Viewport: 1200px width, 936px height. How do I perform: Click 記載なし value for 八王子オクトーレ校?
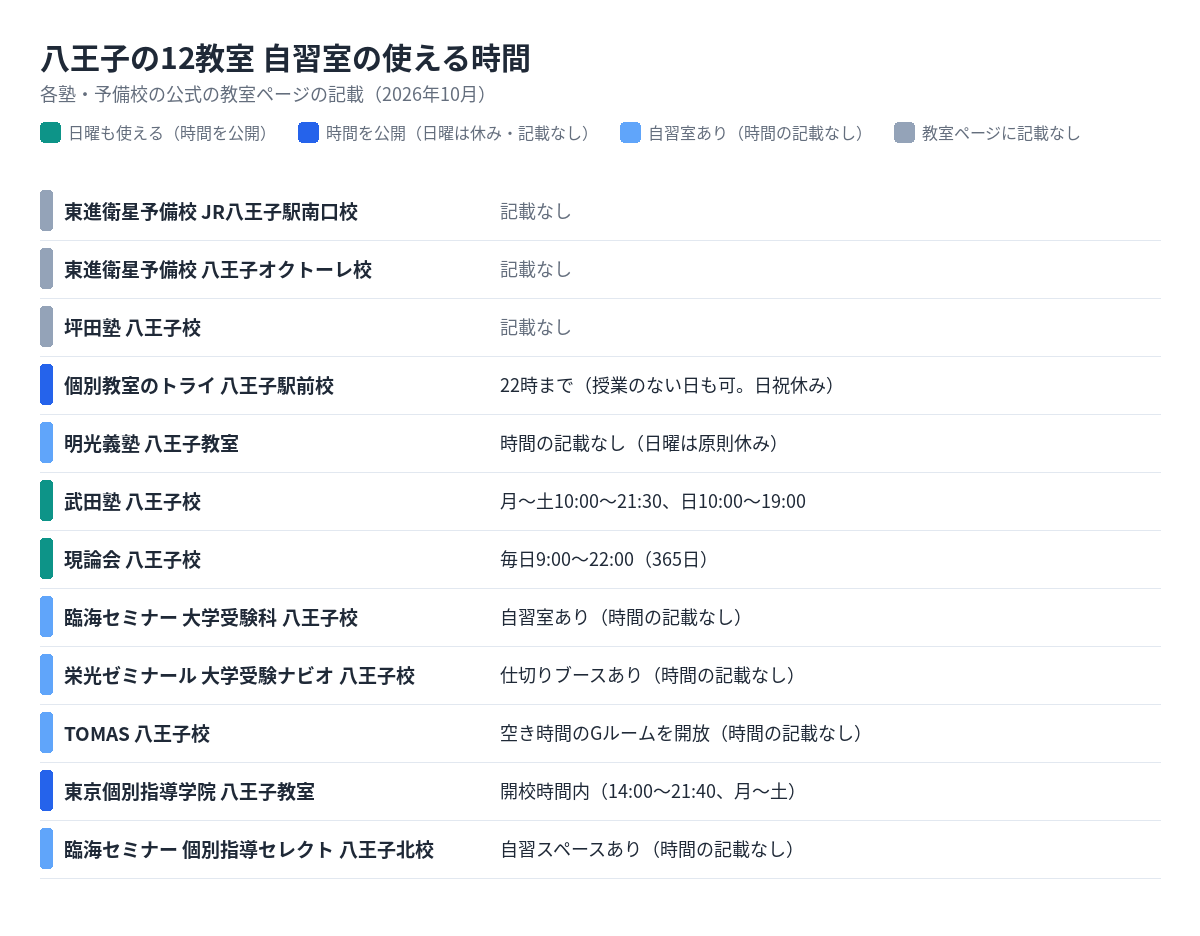click(536, 269)
